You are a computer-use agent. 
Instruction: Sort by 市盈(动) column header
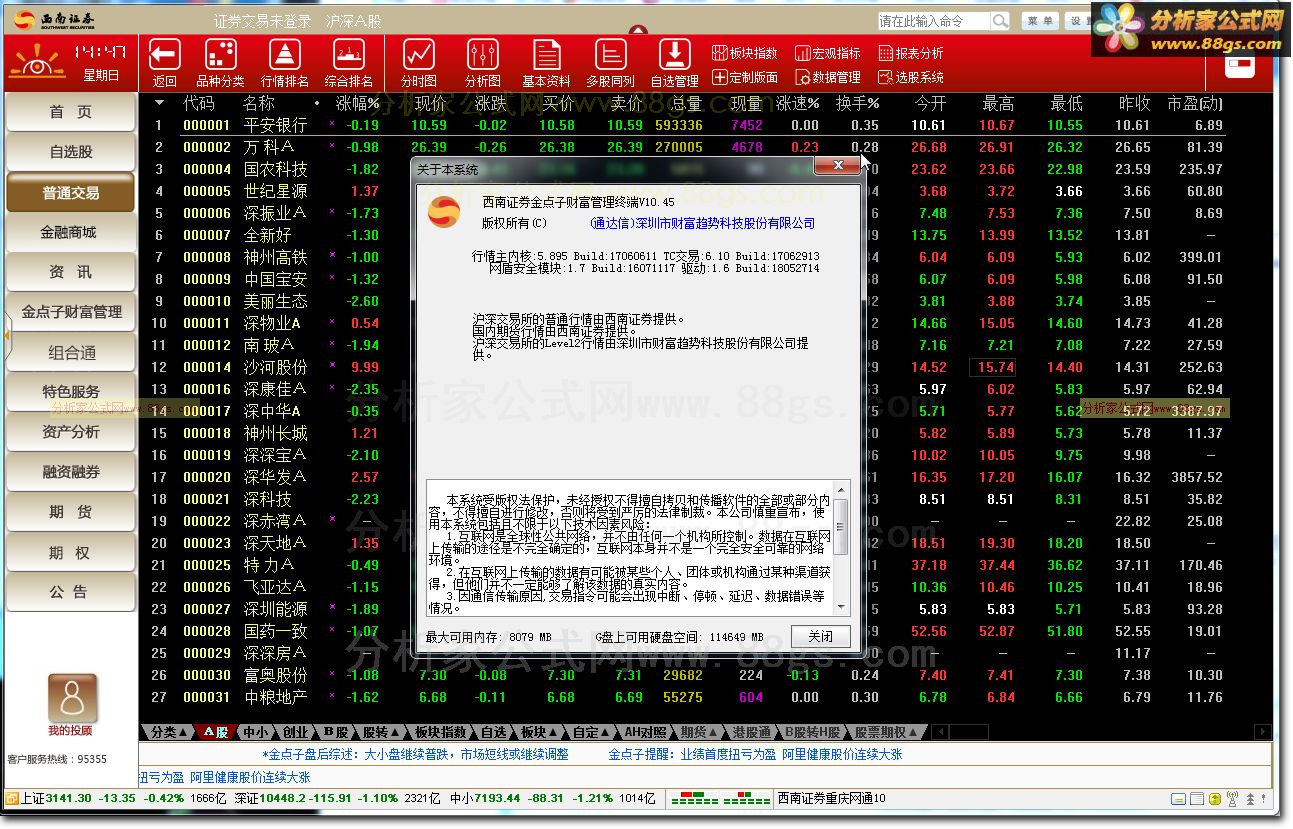(x=1195, y=103)
